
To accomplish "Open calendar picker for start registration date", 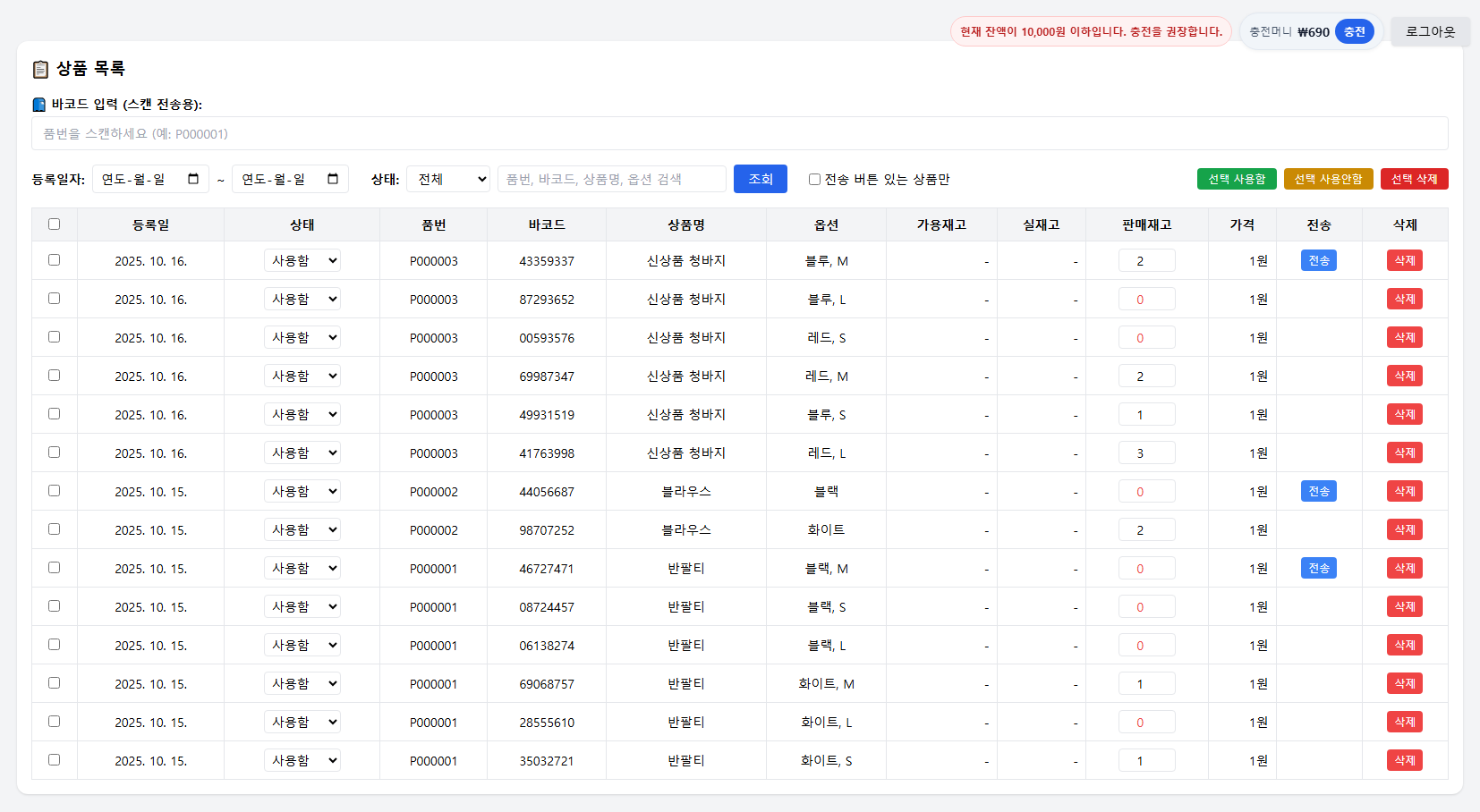I will coord(192,178).
